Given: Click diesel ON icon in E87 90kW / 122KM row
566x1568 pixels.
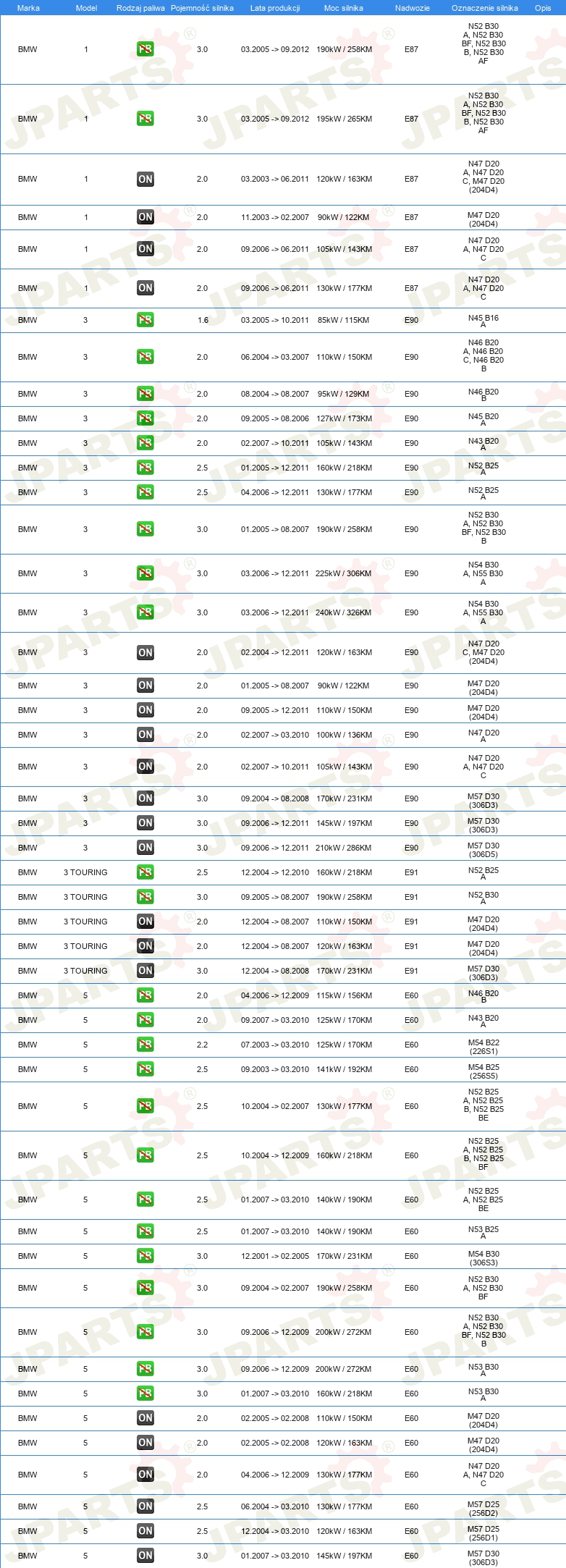Looking at the screenshot, I should 145,217.
